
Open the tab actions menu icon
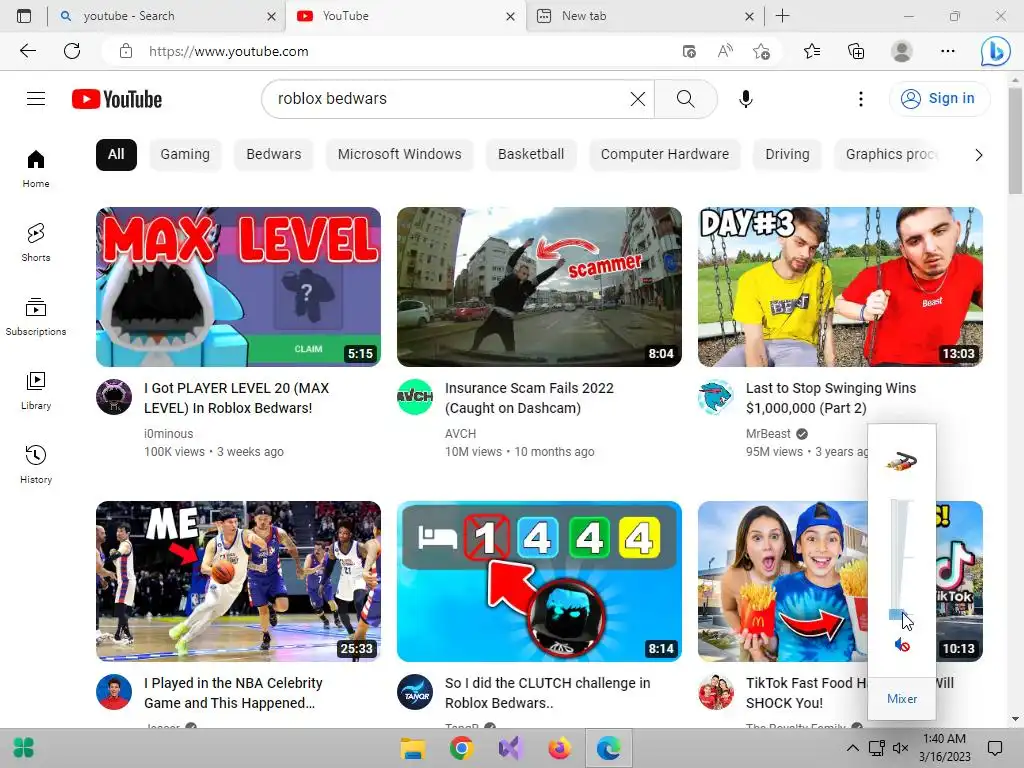click(24, 16)
